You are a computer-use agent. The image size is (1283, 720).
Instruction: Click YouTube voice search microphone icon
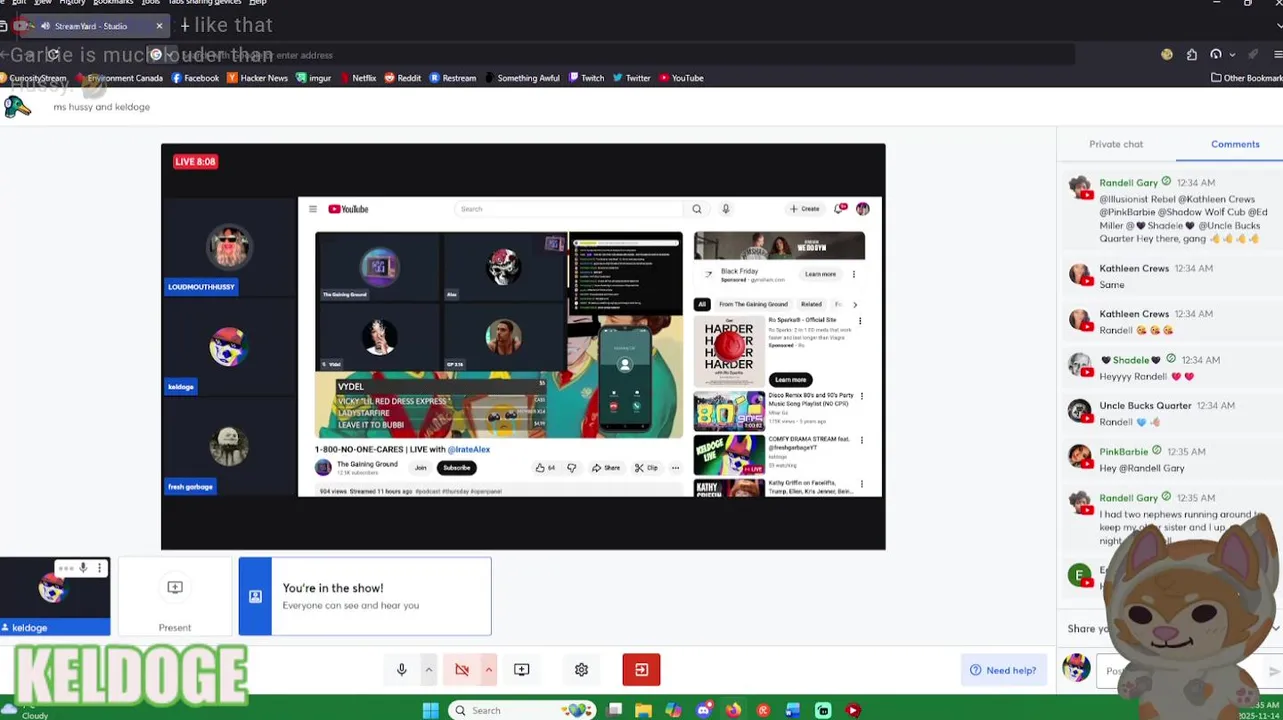pos(726,209)
